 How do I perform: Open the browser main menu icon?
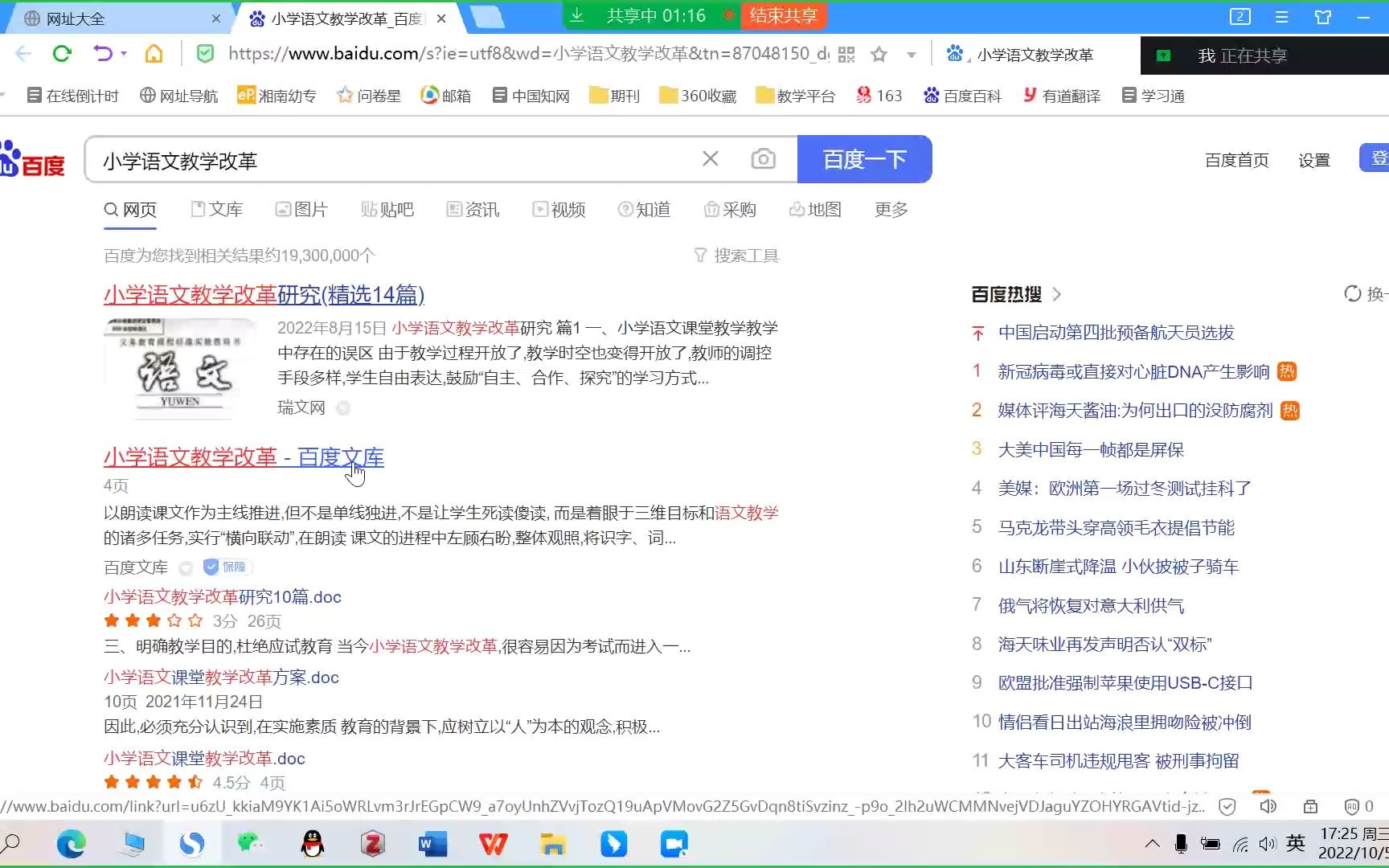point(1281,17)
